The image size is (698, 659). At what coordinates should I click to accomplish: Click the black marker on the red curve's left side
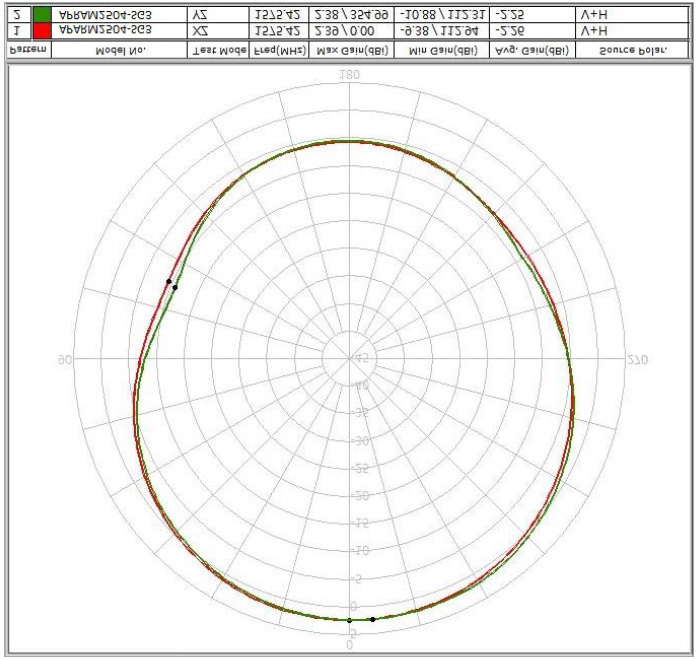pyautogui.click(x=168, y=281)
